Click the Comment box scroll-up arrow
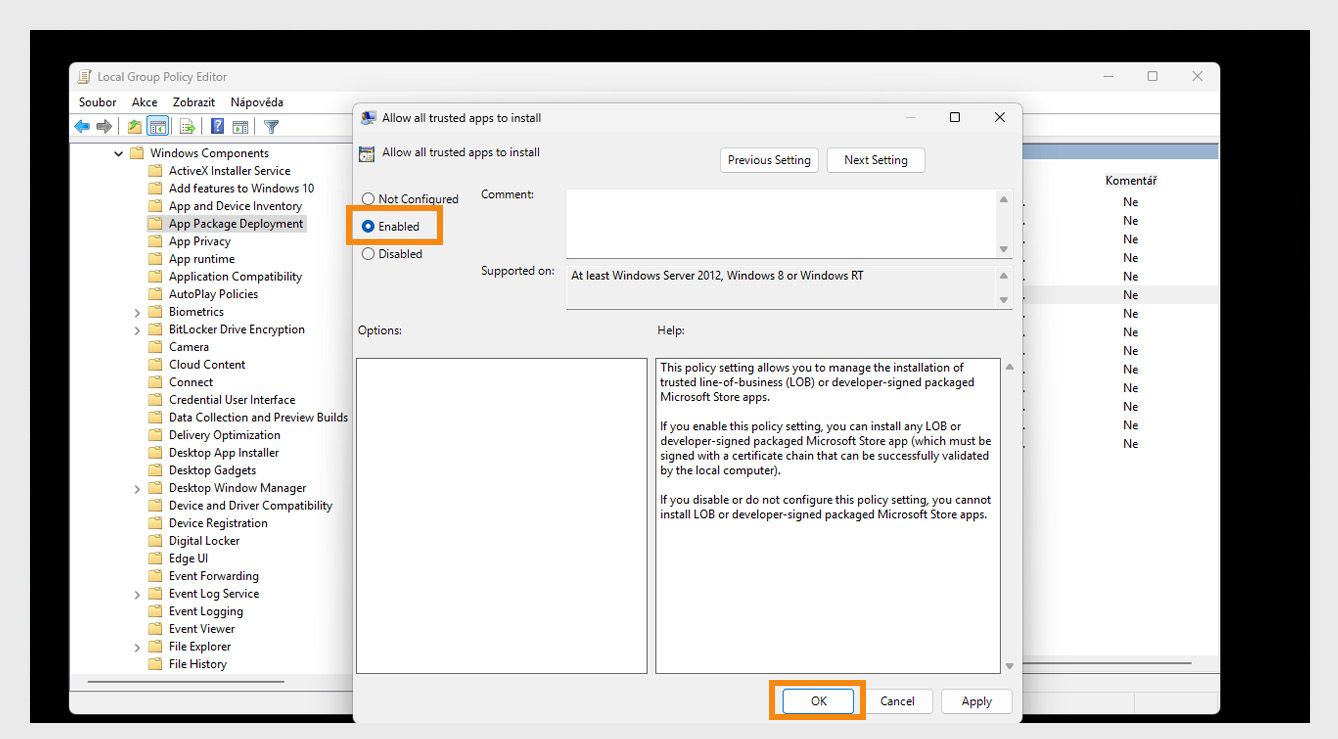 point(1004,199)
